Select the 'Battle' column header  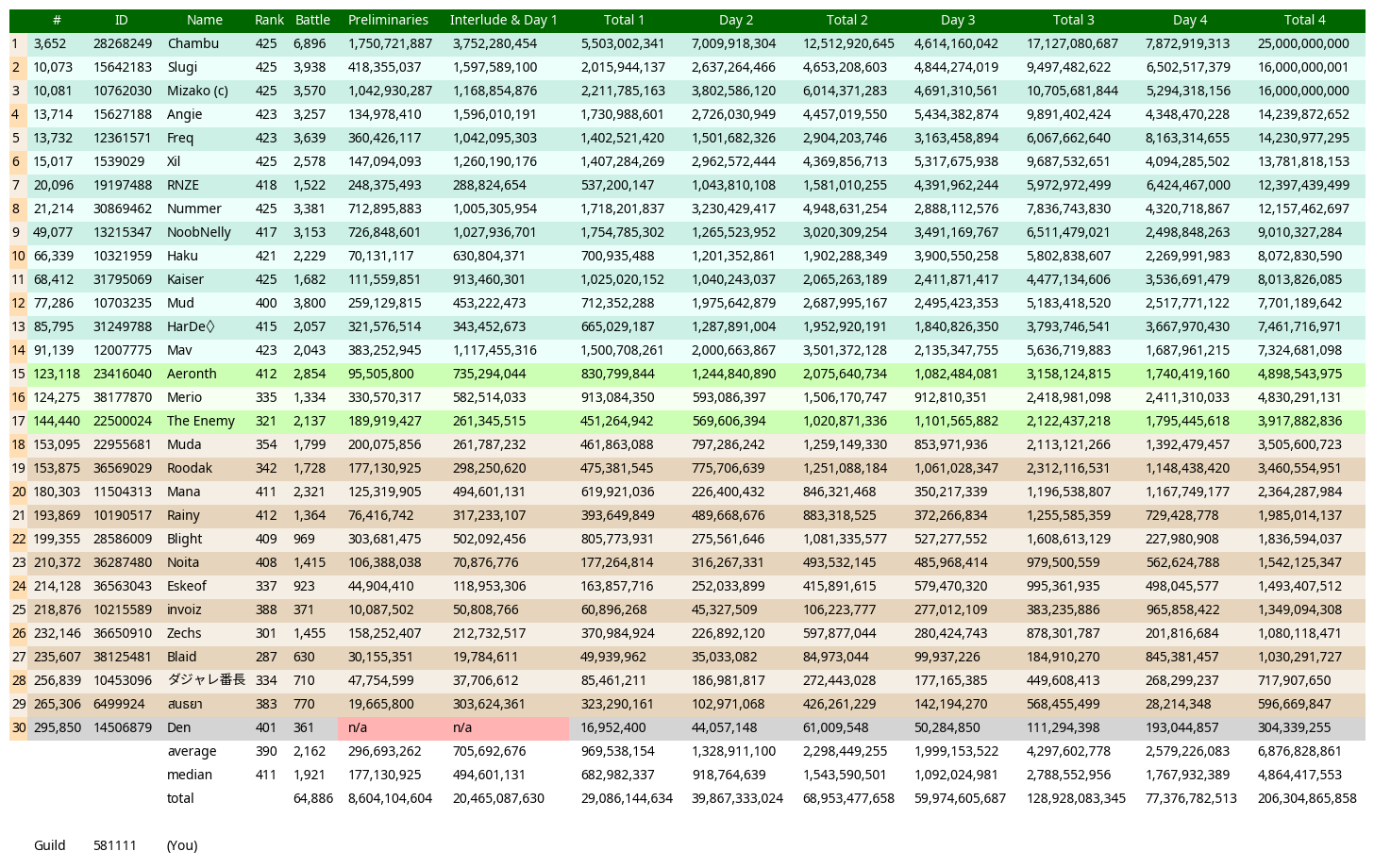click(312, 20)
